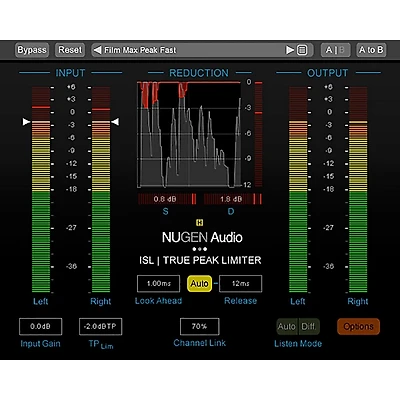The height and width of the screenshot is (400, 400).
Task: Open the orange Options button
Action: (358, 326)
